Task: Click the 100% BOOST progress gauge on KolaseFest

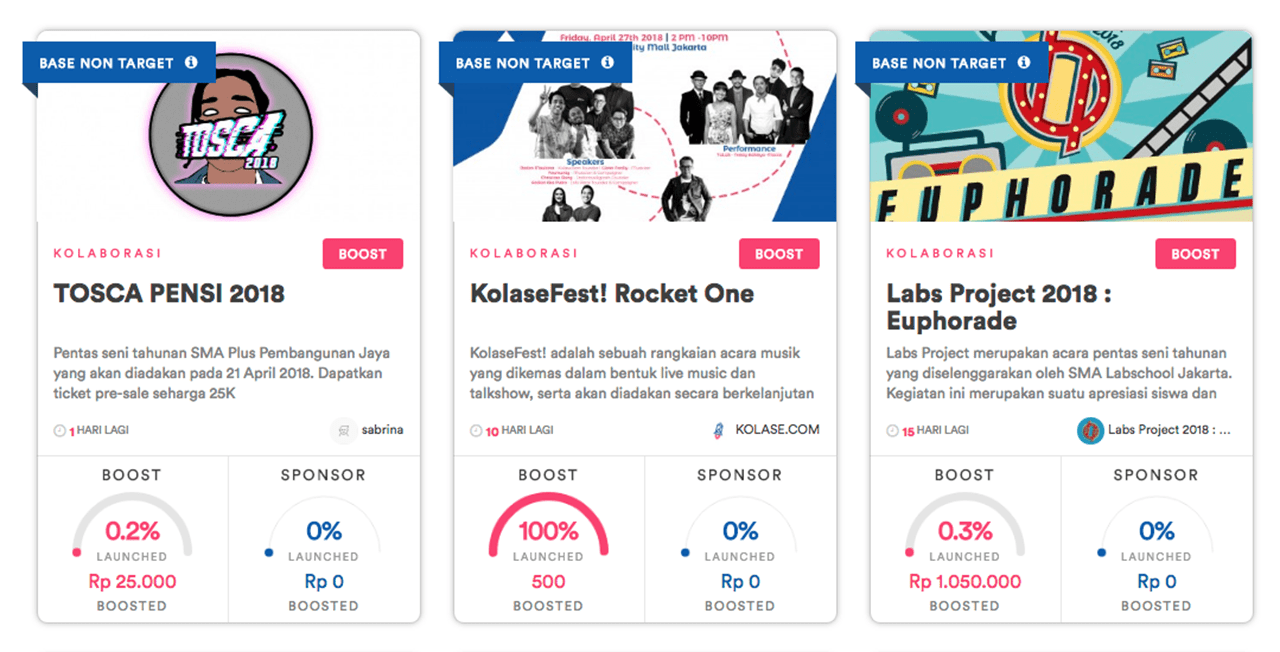Action: (548, 530)
